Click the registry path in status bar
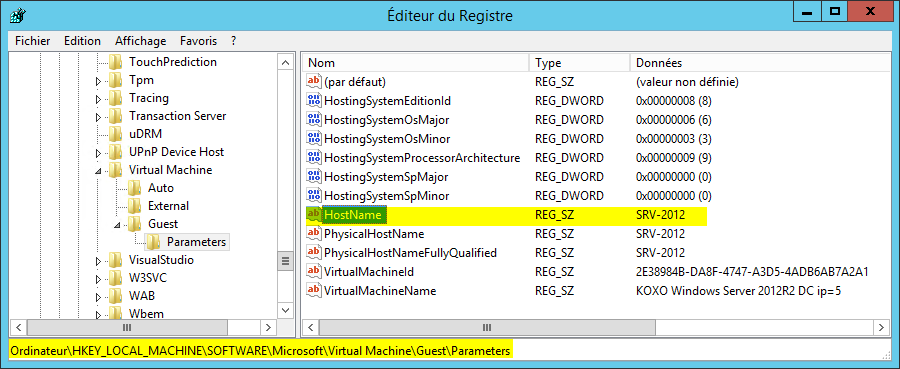 tap(260, 350)
